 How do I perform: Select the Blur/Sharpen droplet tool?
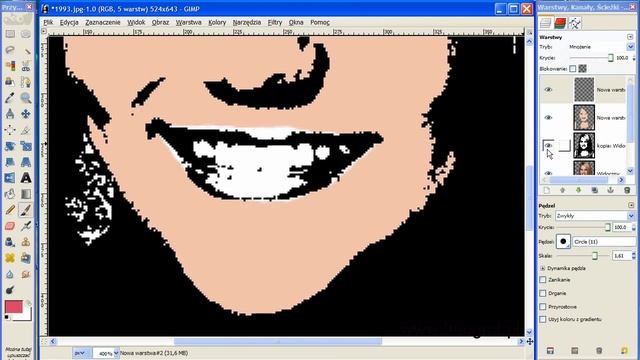pos(10,274)
